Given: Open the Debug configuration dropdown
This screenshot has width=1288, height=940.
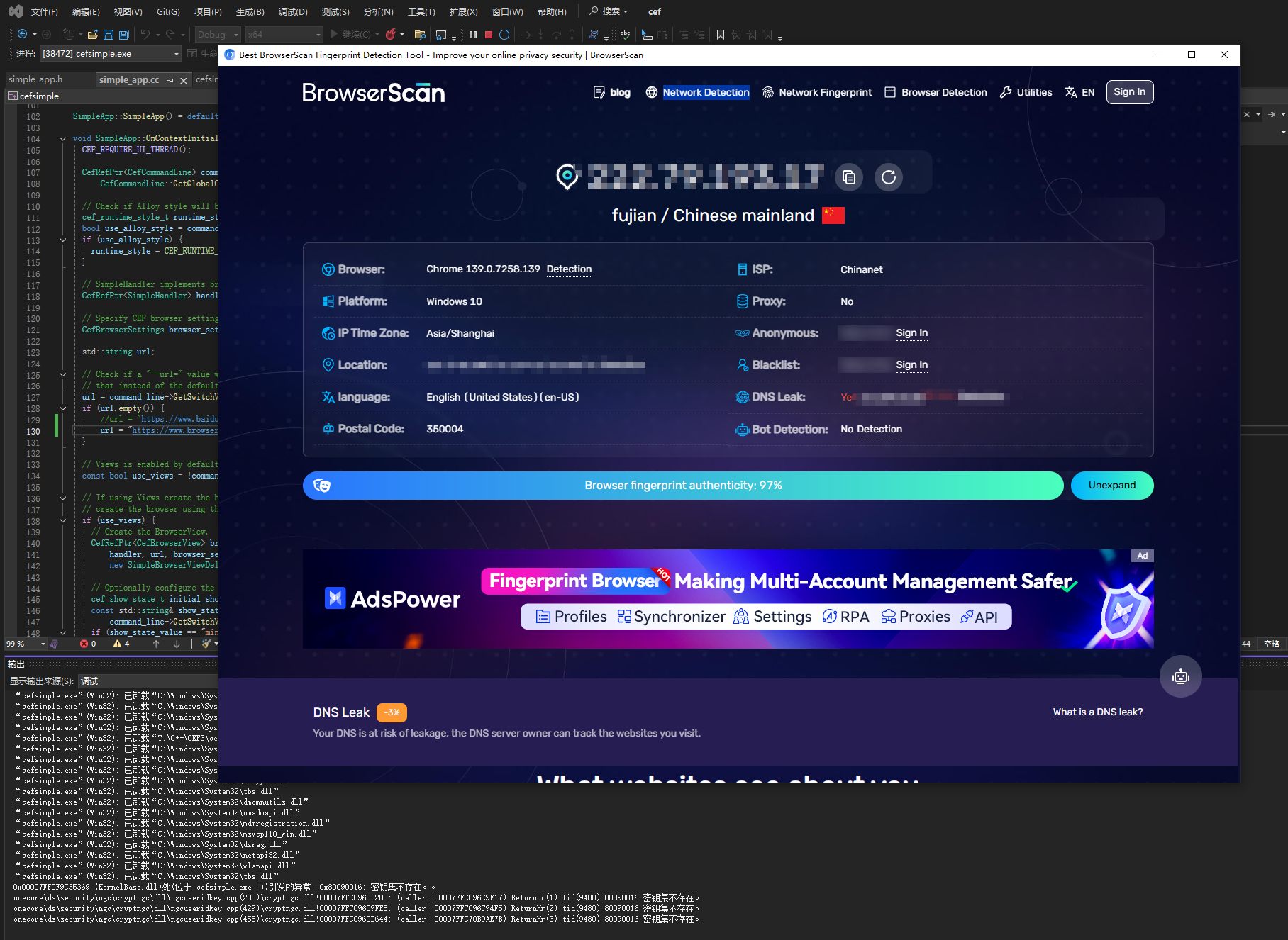Looking at the screenshot, I should coord(218,34).
